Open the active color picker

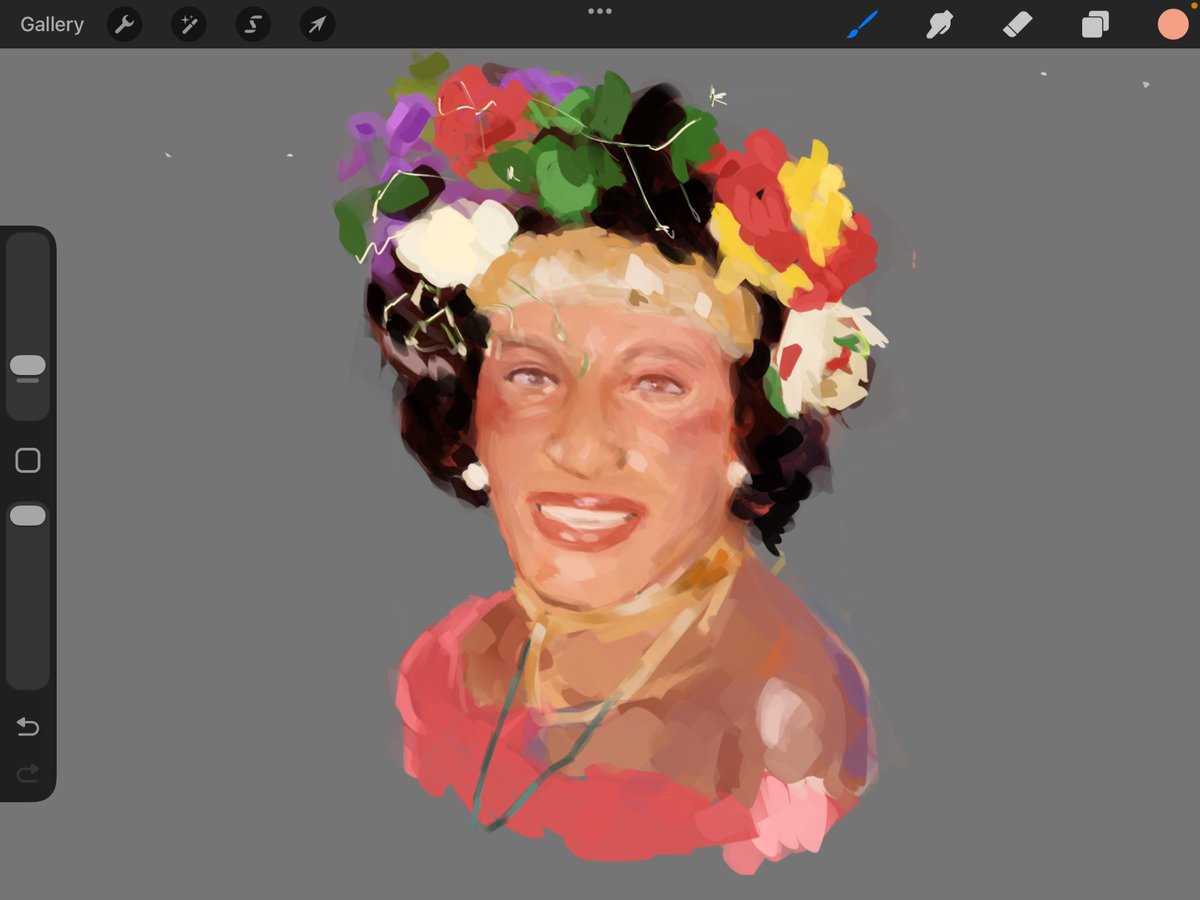click(1173, 25)
